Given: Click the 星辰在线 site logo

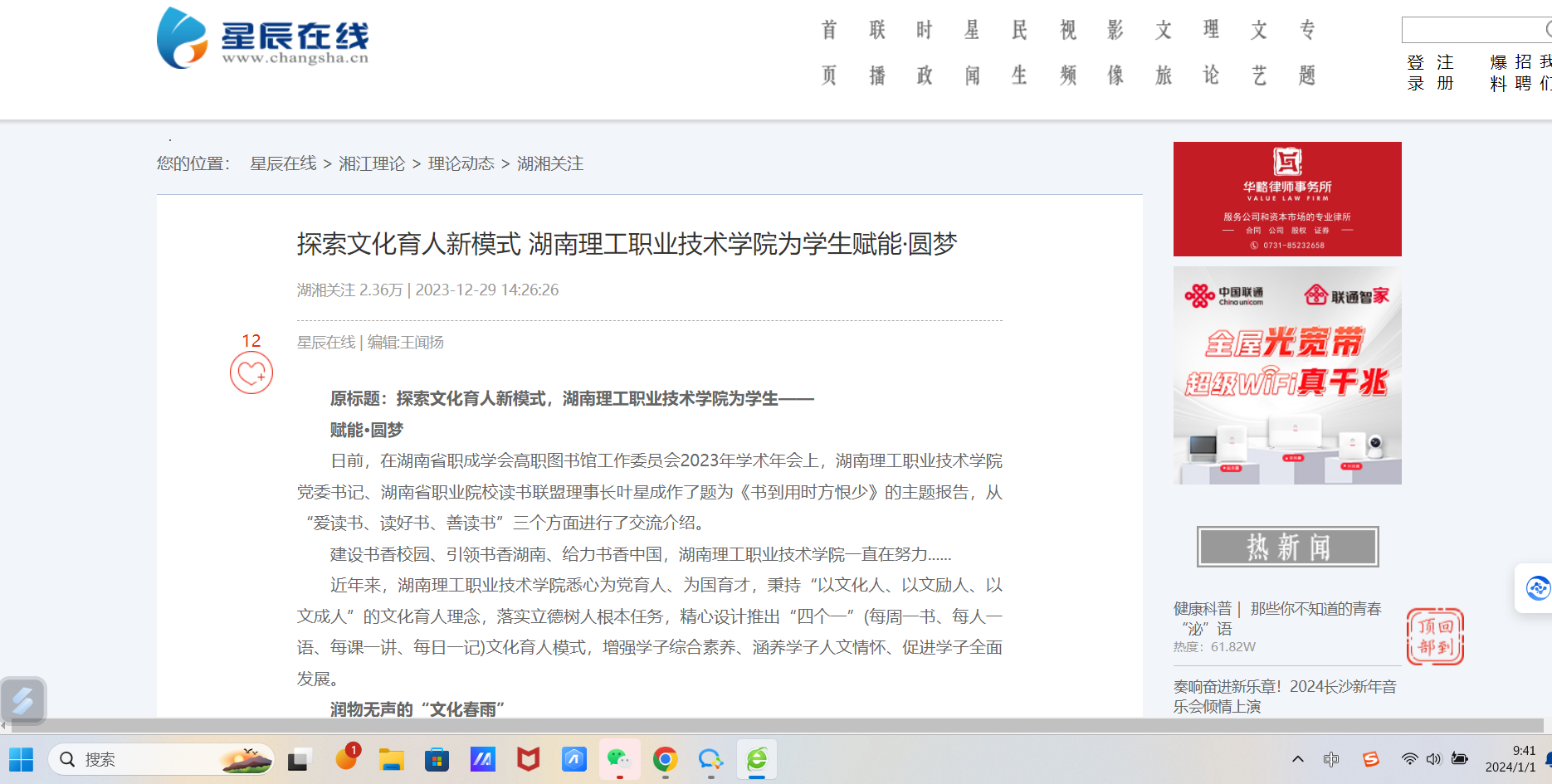Looking at the screenshot, I should [263, 39].
